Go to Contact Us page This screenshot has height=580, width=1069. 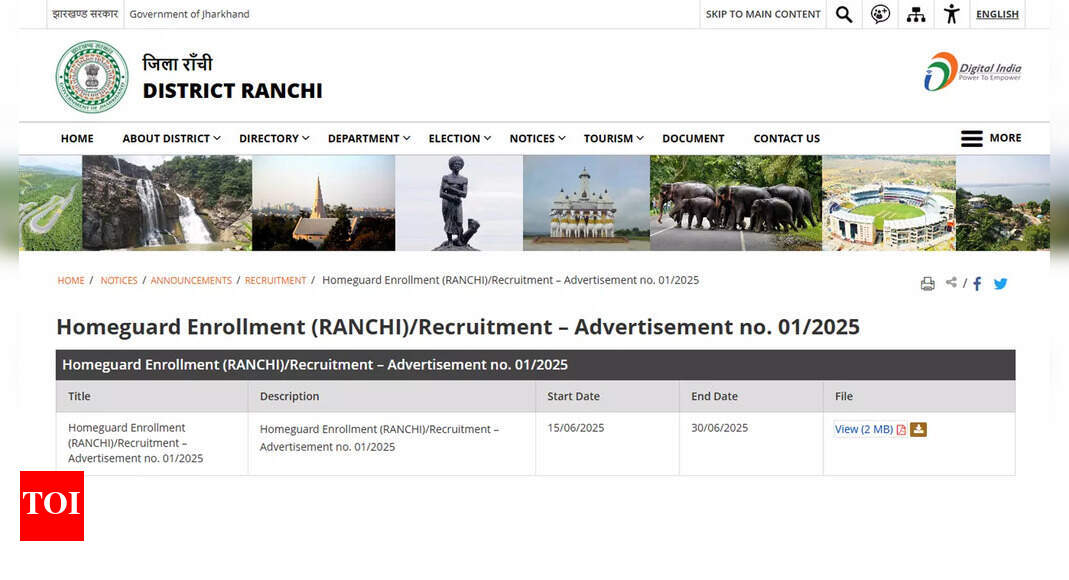point(786,139)
